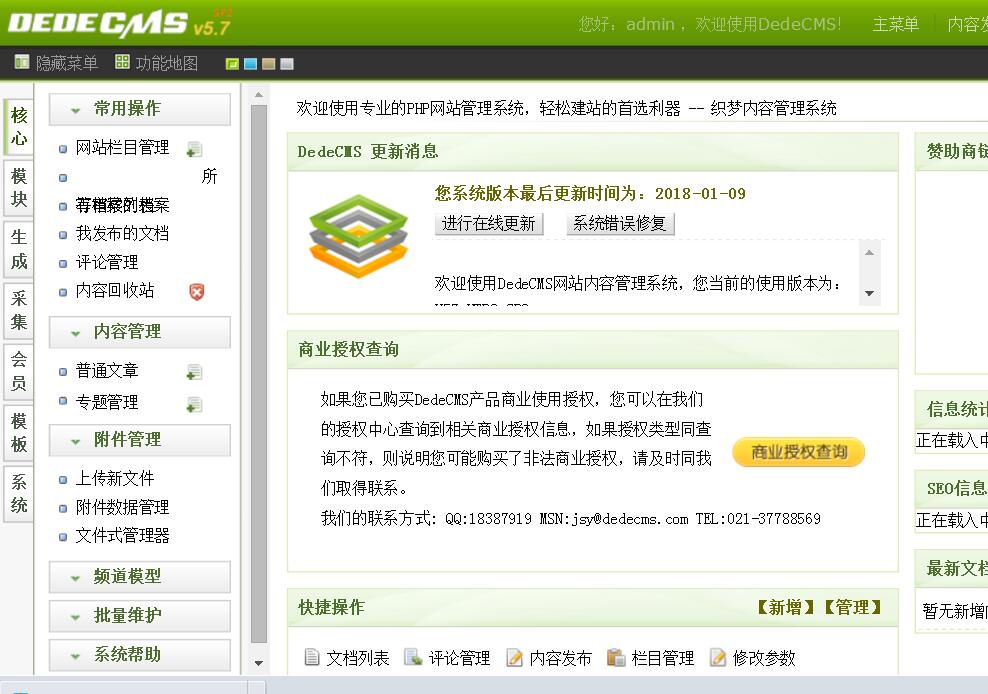This screenshot has height=694, width=988.
Task: Click the yellow 商业授权查询 button
Action: pyautogui.click(x=798, y=452)
